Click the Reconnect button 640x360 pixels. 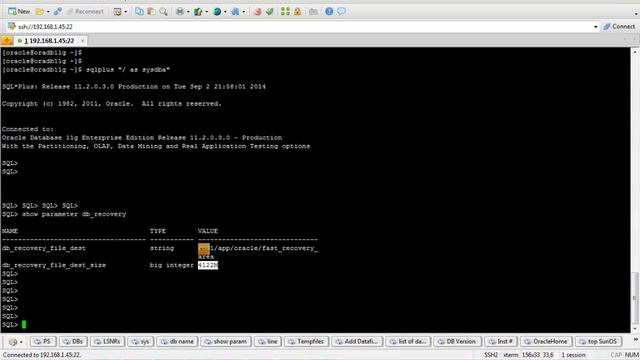click(x=85, y=11)
